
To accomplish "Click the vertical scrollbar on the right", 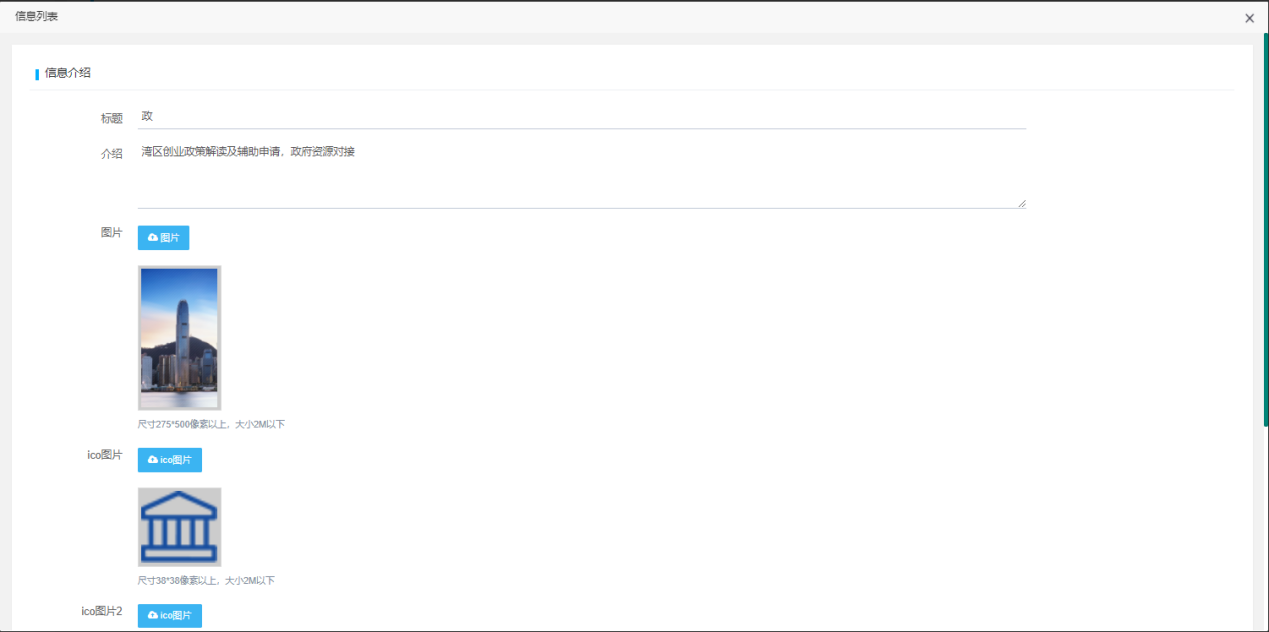I will click(1265, 230).
